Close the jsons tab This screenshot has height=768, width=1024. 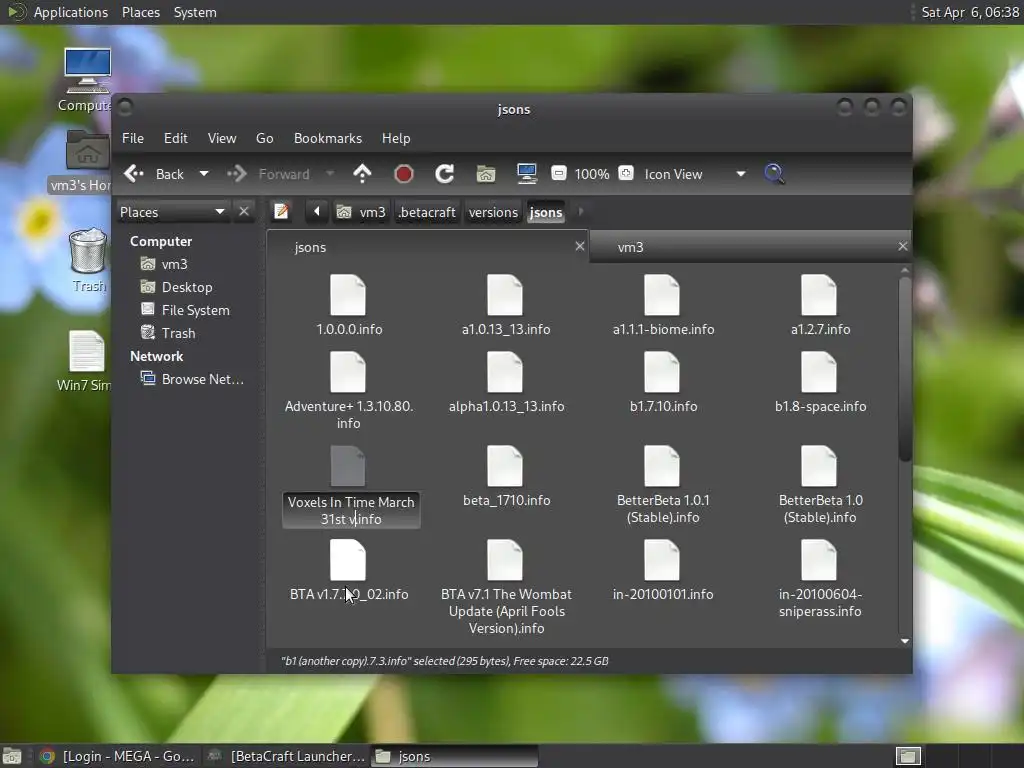[x=579, y=246]
